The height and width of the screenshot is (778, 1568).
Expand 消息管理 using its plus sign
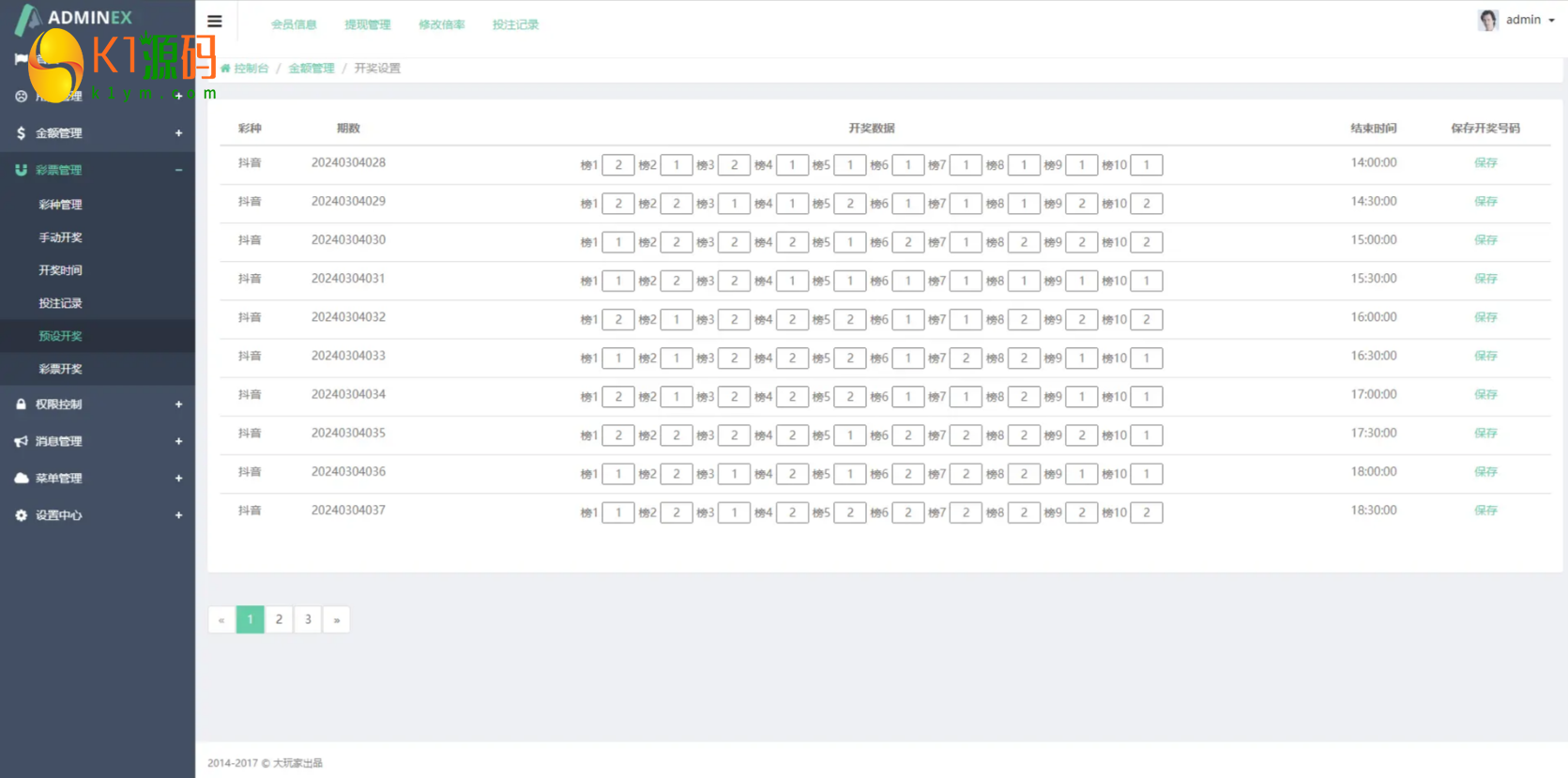178,441
